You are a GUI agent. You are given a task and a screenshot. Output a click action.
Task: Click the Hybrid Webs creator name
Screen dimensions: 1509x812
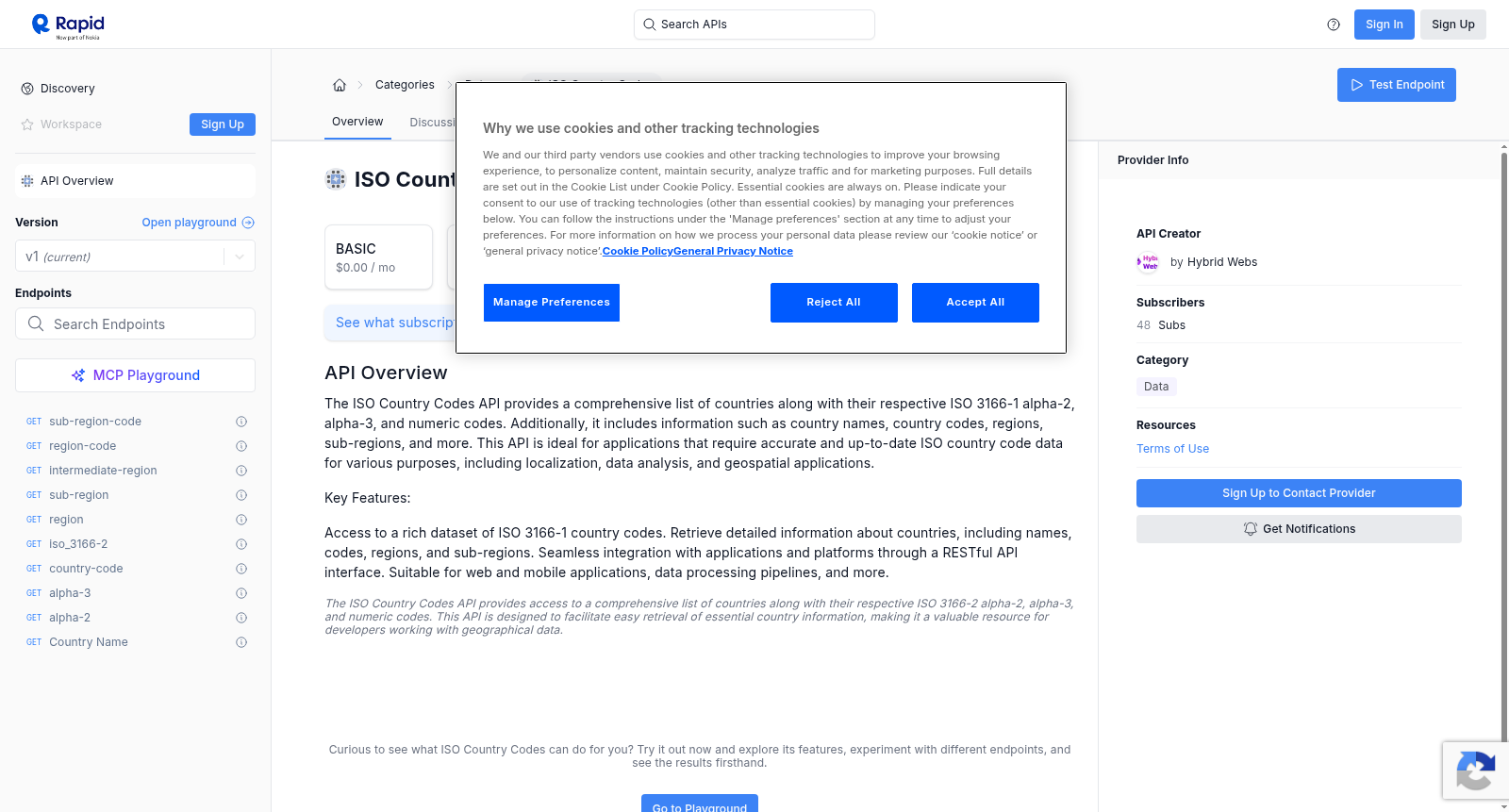pos(1222,262)
